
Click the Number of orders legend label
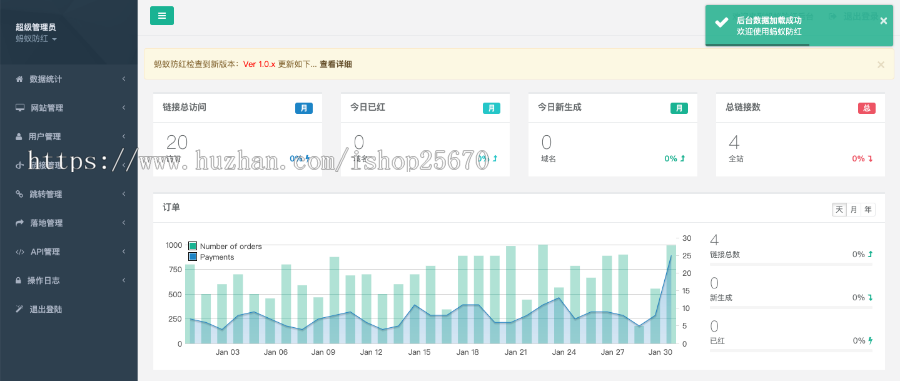pos(231,246)
